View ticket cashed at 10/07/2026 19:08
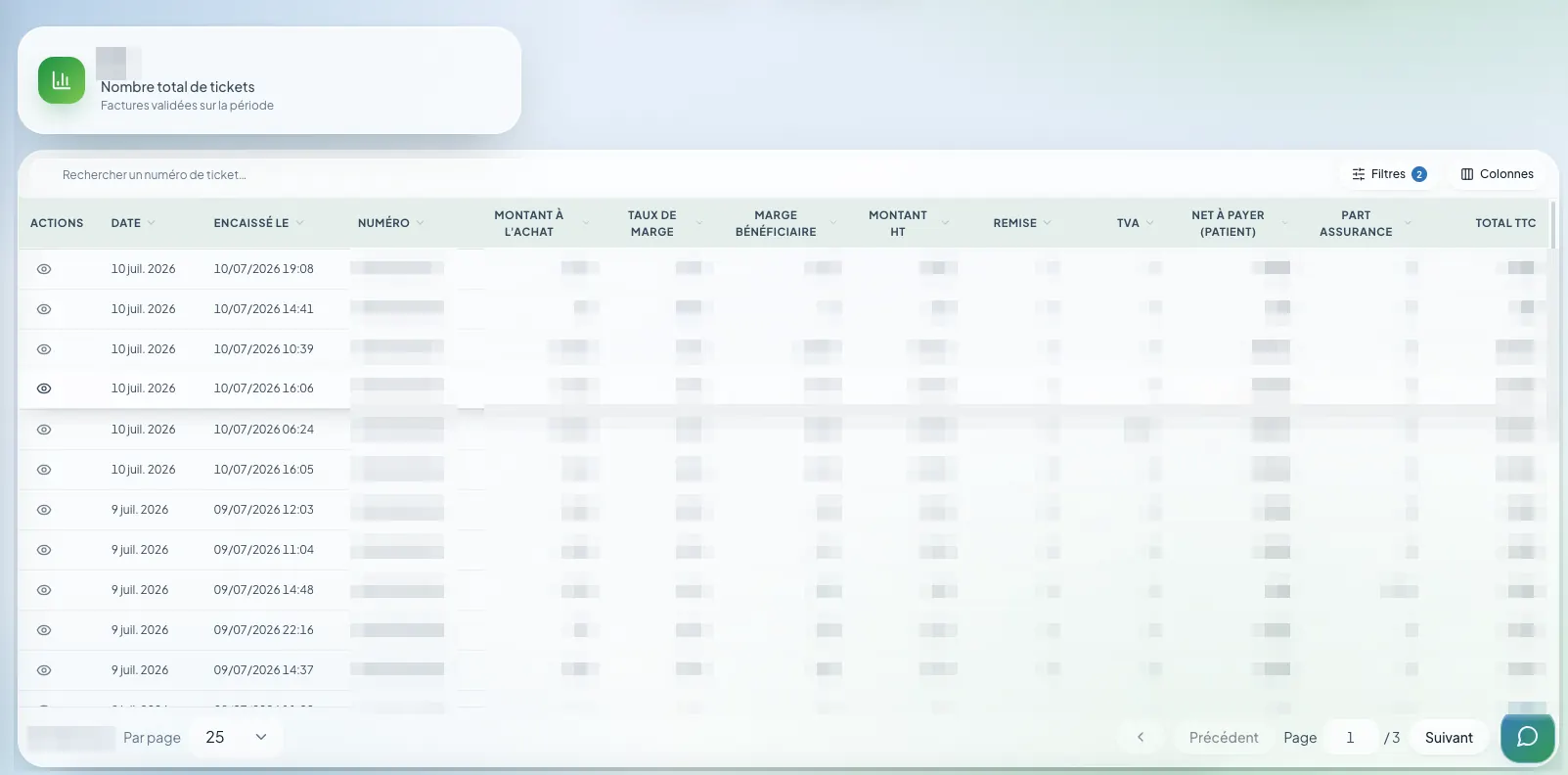Viewport: 1568px width, 775px height. [44, 269]
